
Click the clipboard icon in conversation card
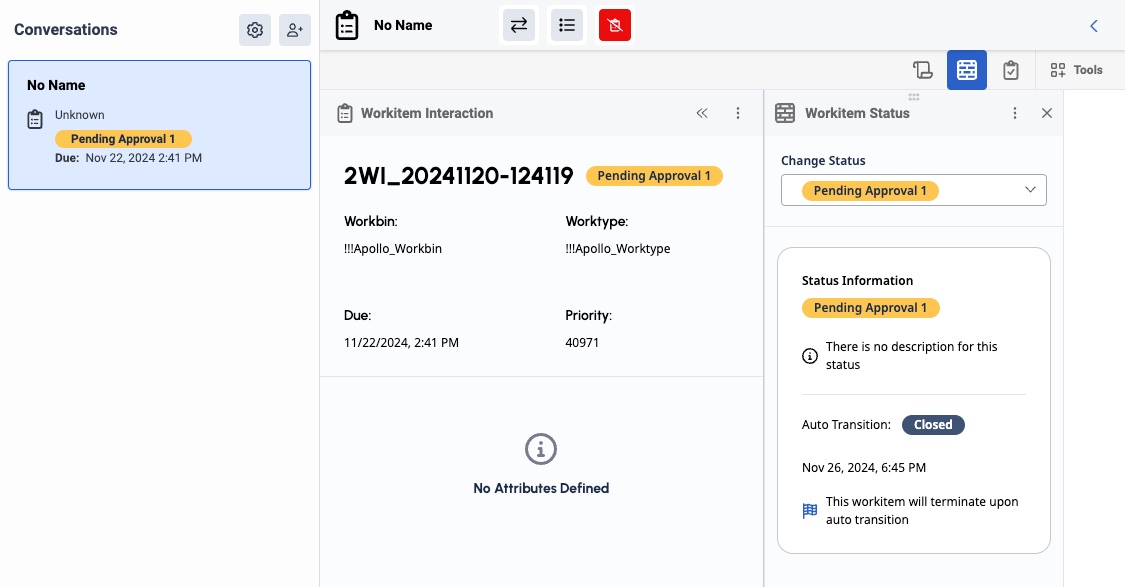35,120
